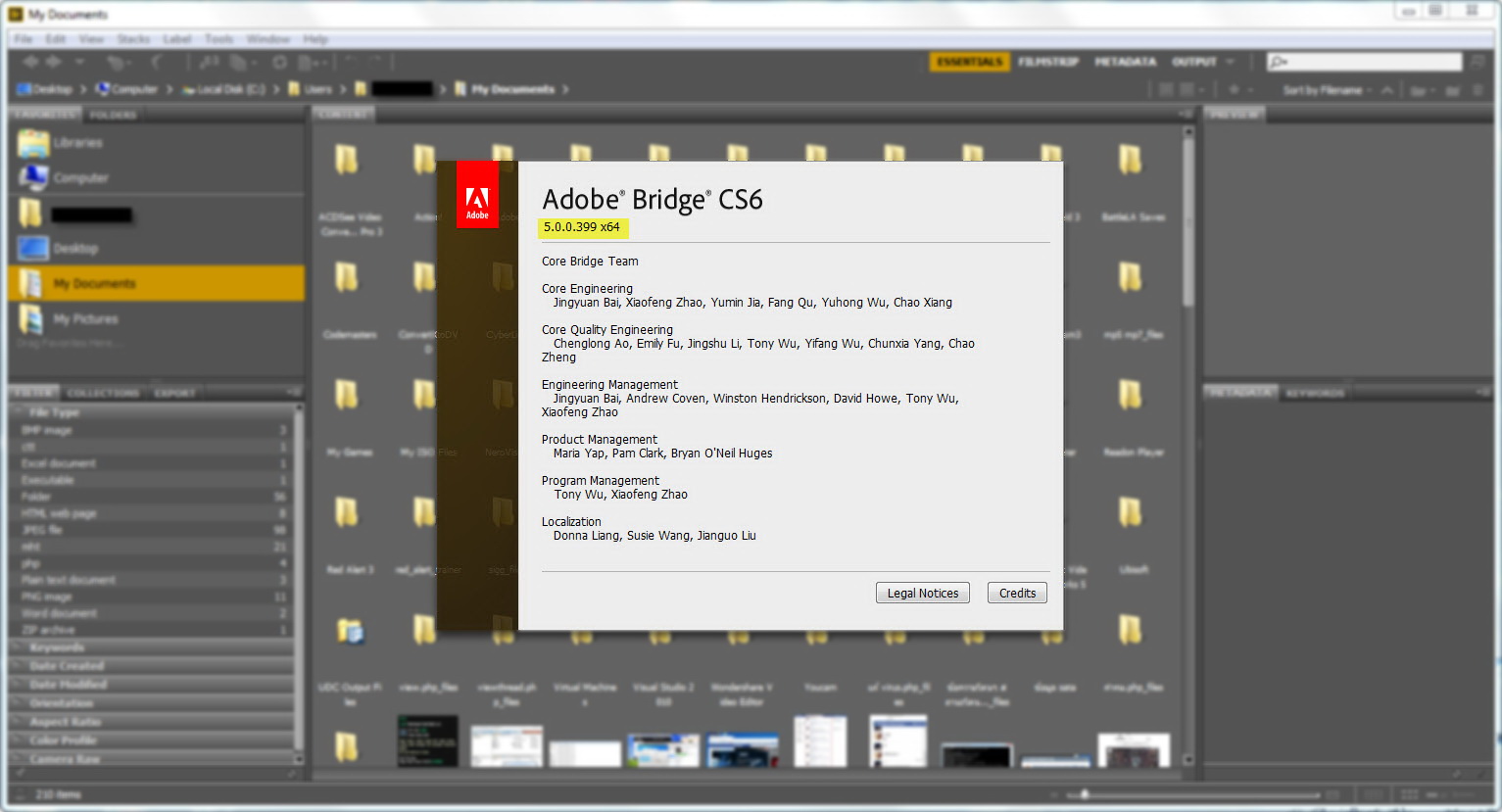Screen dimensions: 1502x812
Task: Open the recent folders dropdown arrow
Action: [79, 62]
